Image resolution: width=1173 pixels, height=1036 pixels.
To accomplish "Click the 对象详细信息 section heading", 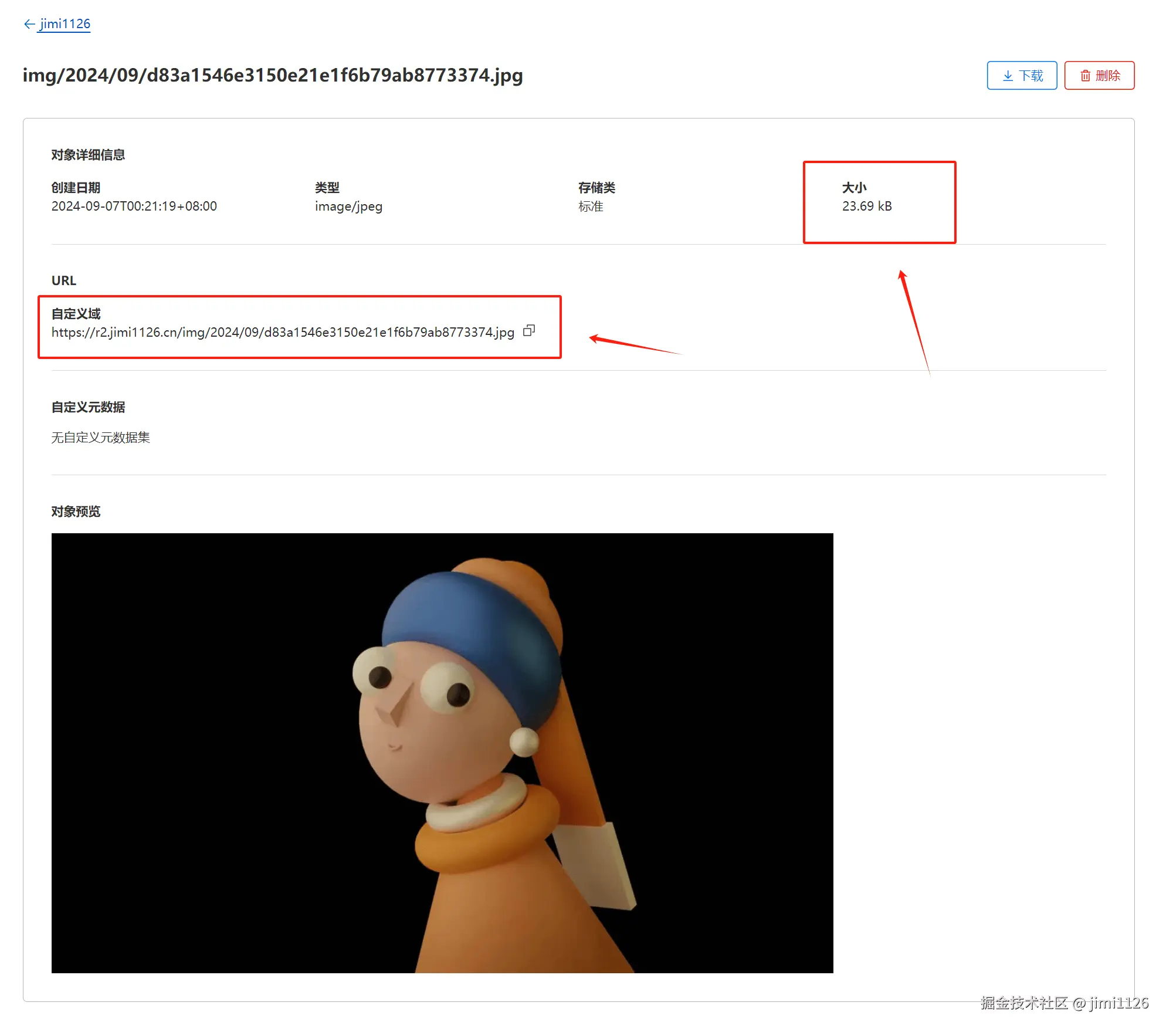I will tap(88, 155).
